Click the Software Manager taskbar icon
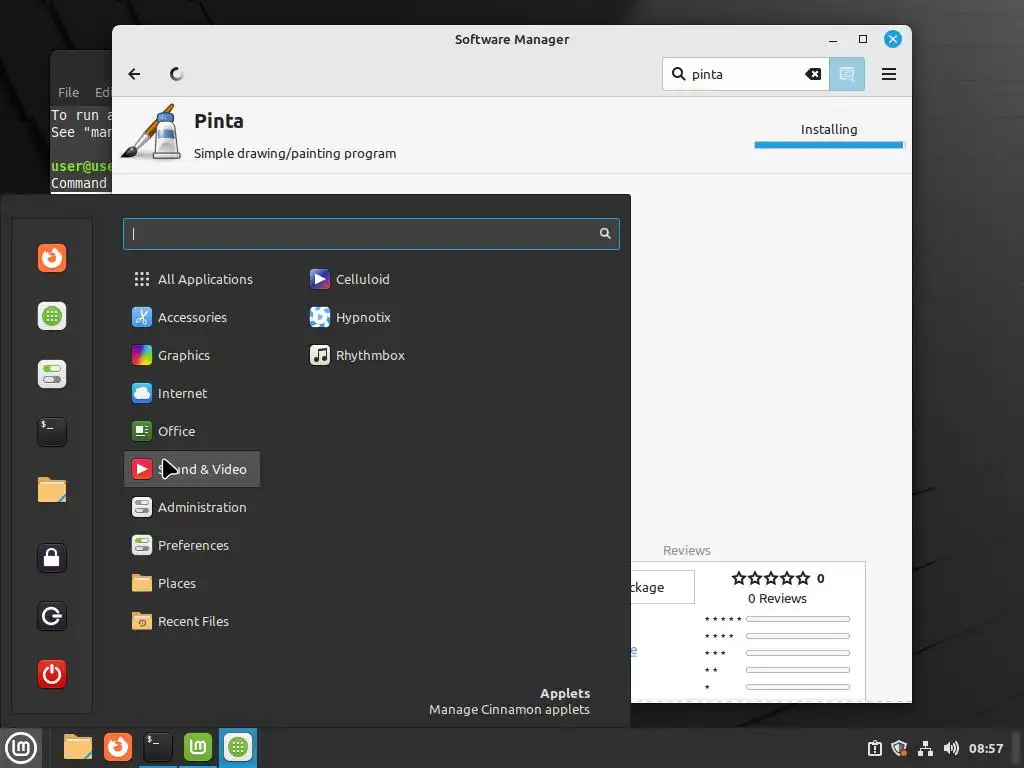 point(238,747)
